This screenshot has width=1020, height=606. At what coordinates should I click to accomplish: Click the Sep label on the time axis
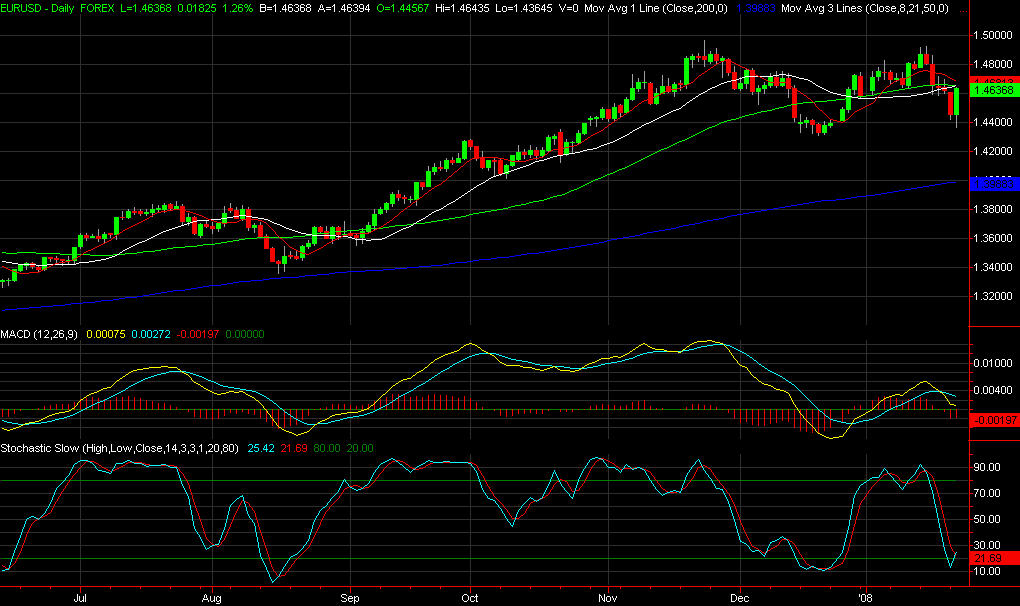tap(350, 598)
